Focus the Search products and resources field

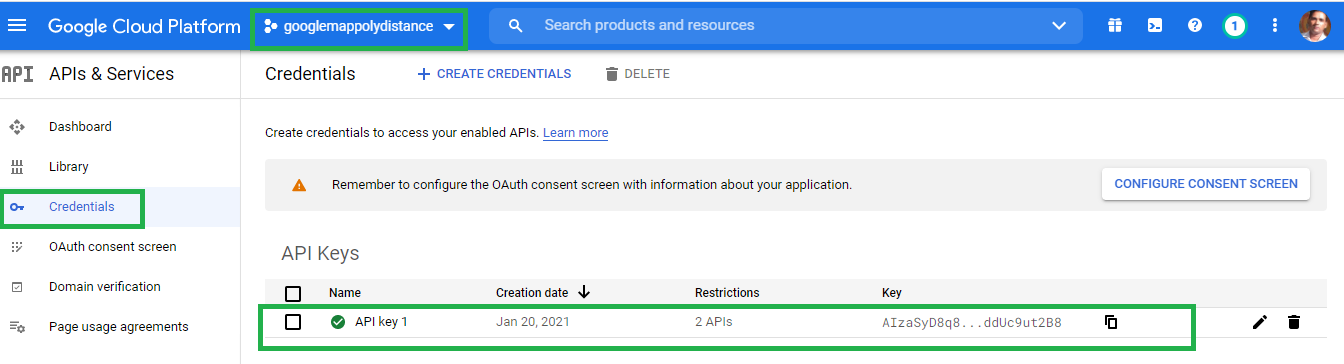tap(785, 26)
